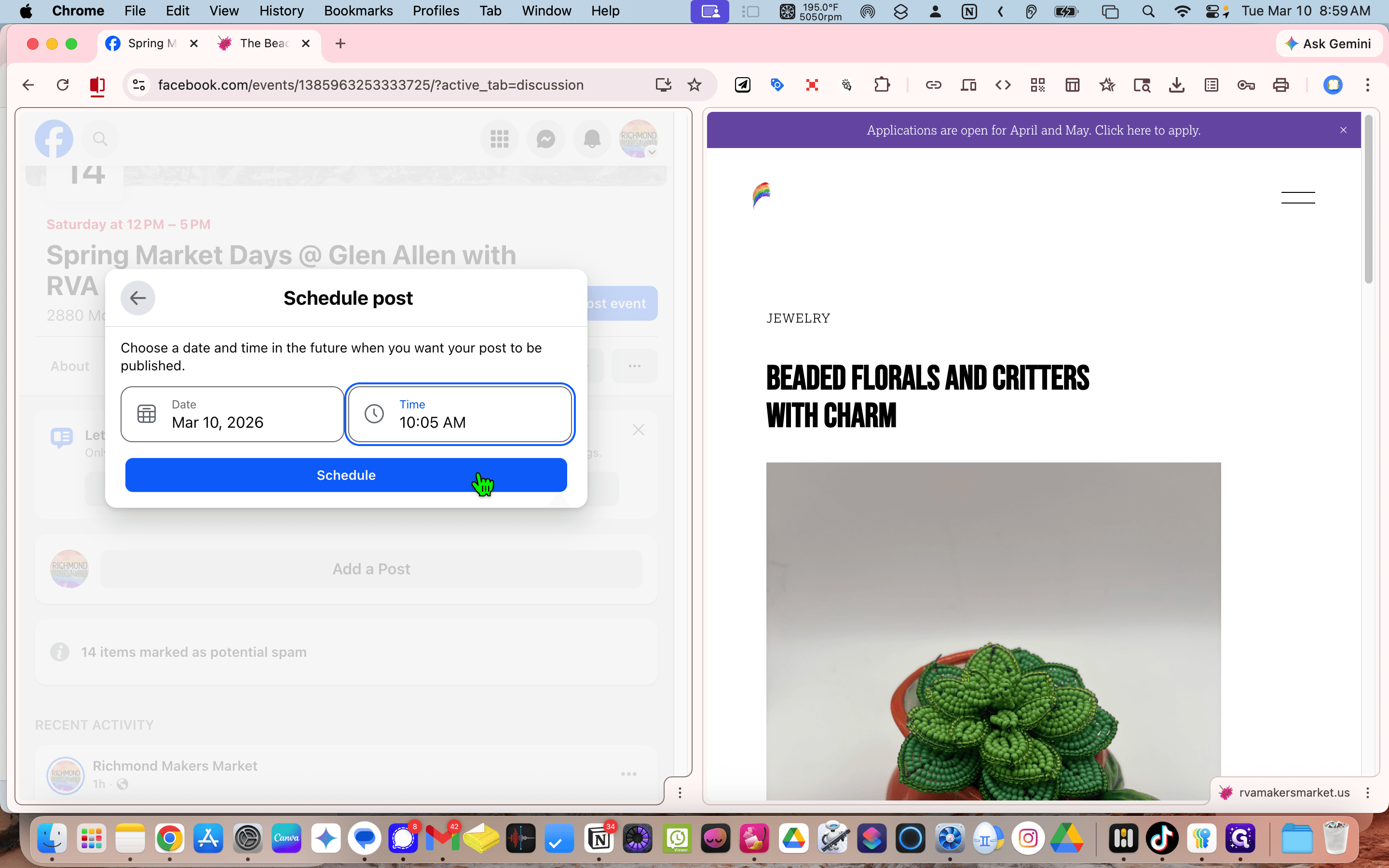Open the History menu in the menu bar
The width and height of the screenshot is (1389, 868).
281,11
